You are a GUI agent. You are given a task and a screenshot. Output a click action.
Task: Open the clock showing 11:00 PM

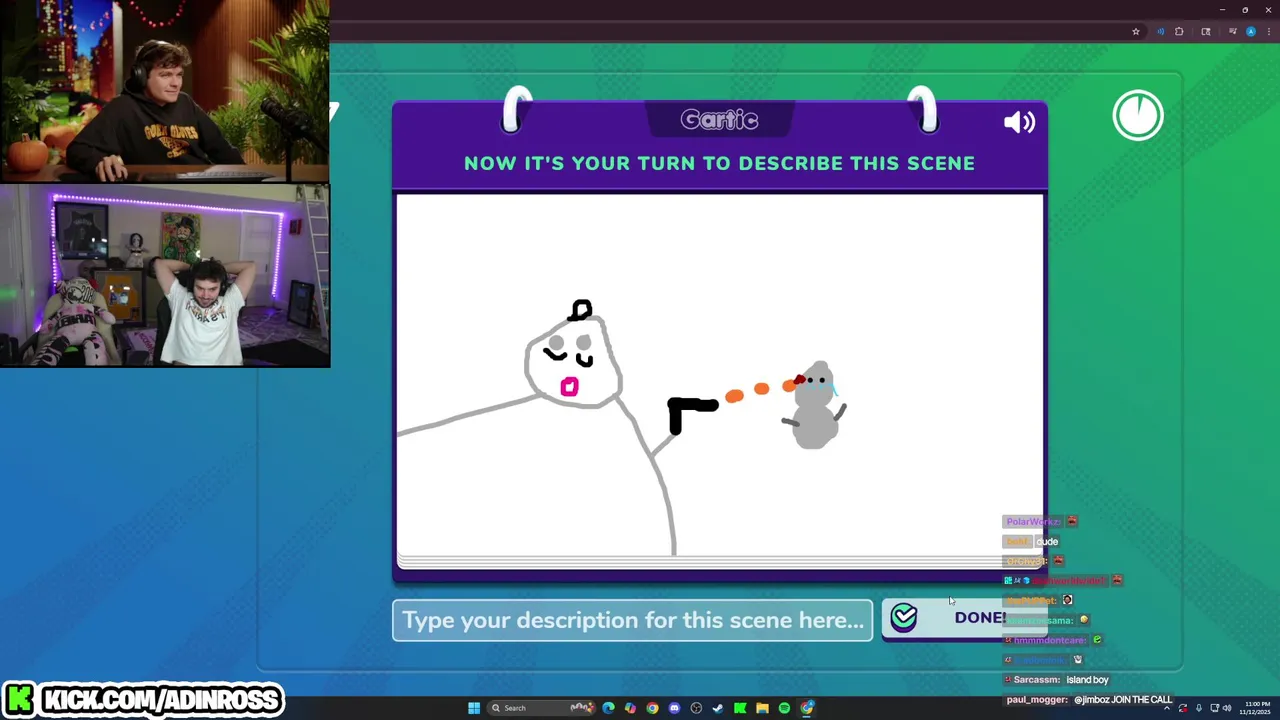coord(1257,708)
